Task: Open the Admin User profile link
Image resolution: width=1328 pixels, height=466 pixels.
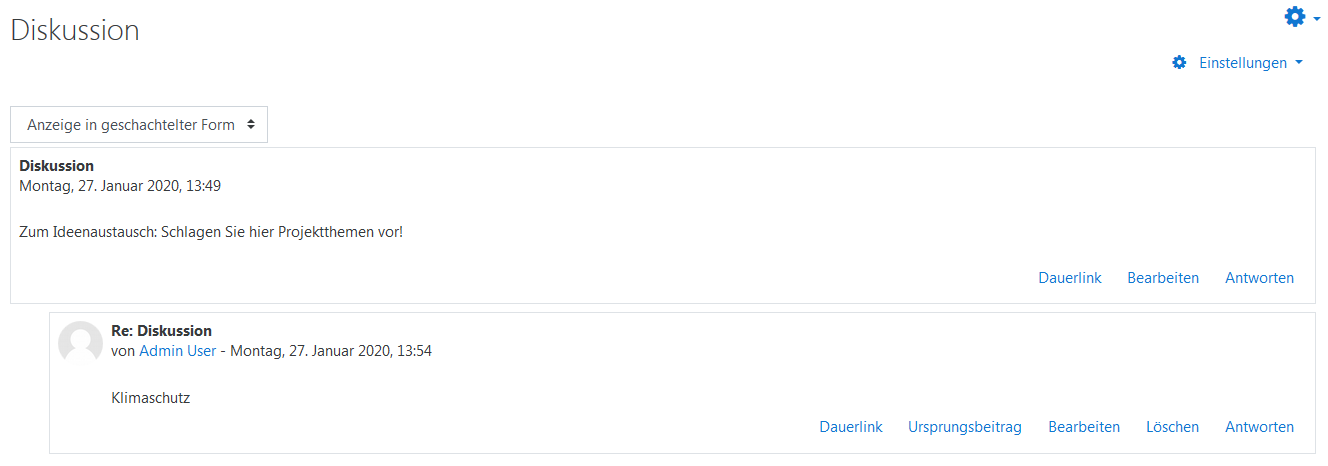Action: coord(177,351)
